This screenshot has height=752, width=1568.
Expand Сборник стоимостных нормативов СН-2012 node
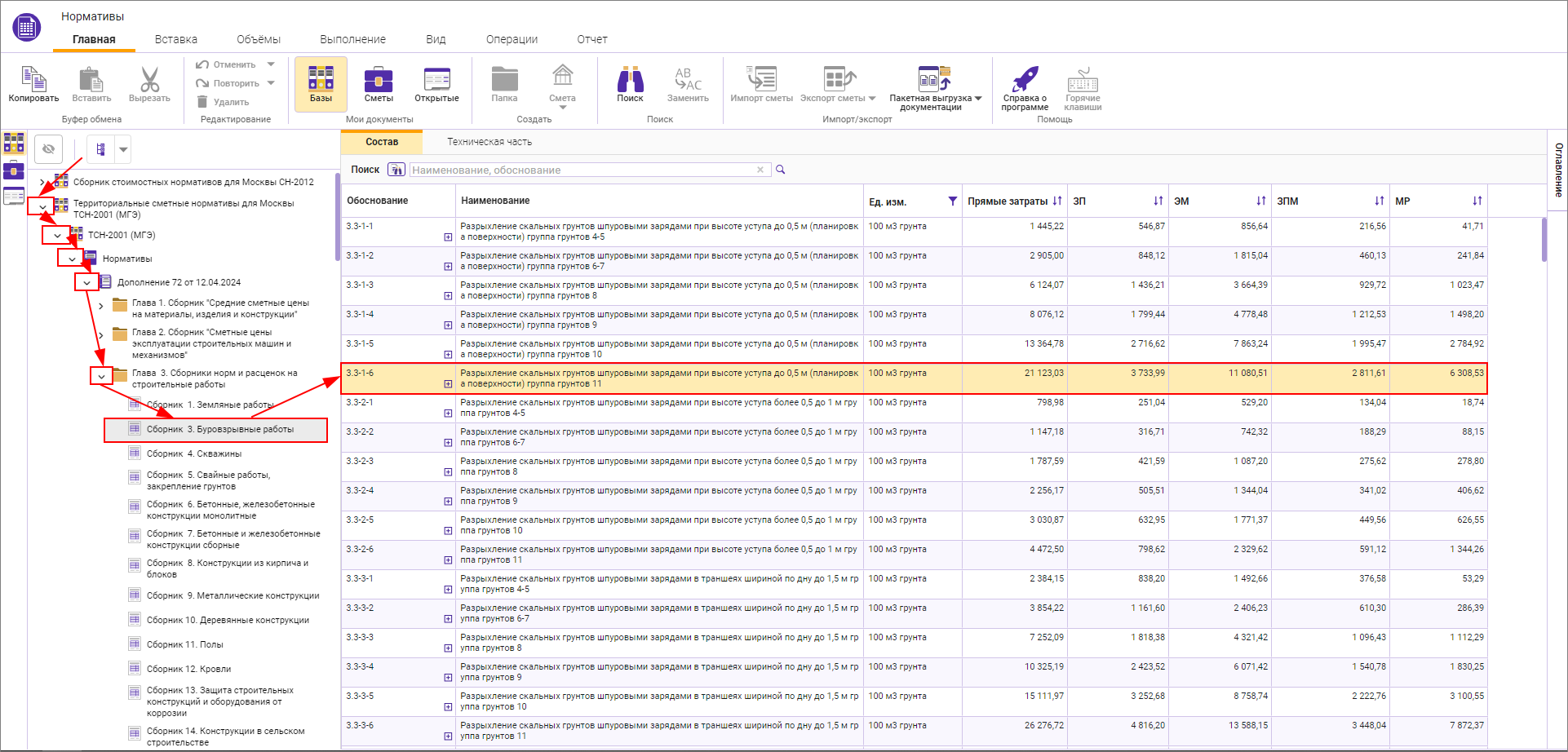click(x=42, y=182)
